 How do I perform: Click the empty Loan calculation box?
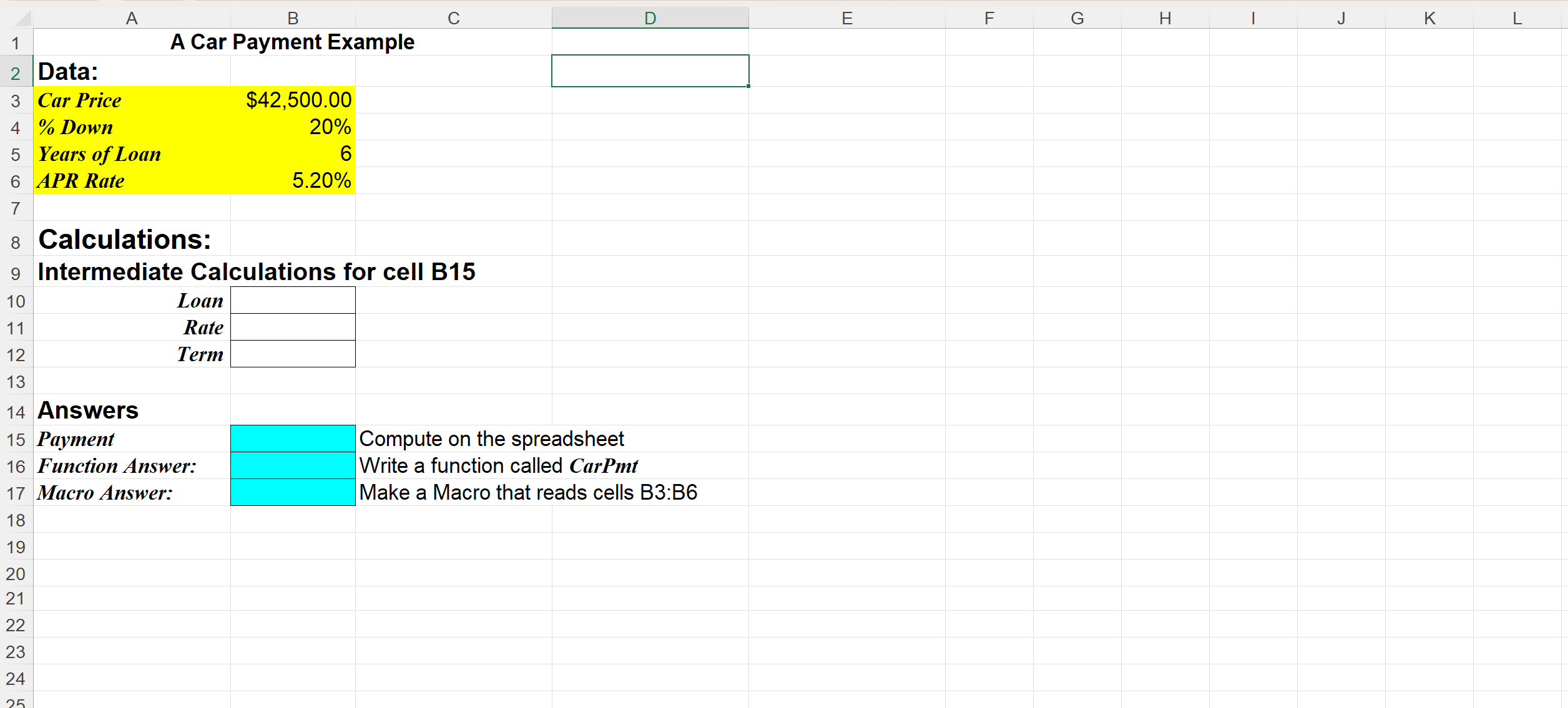pyautogui.click(x=293, y=301)
